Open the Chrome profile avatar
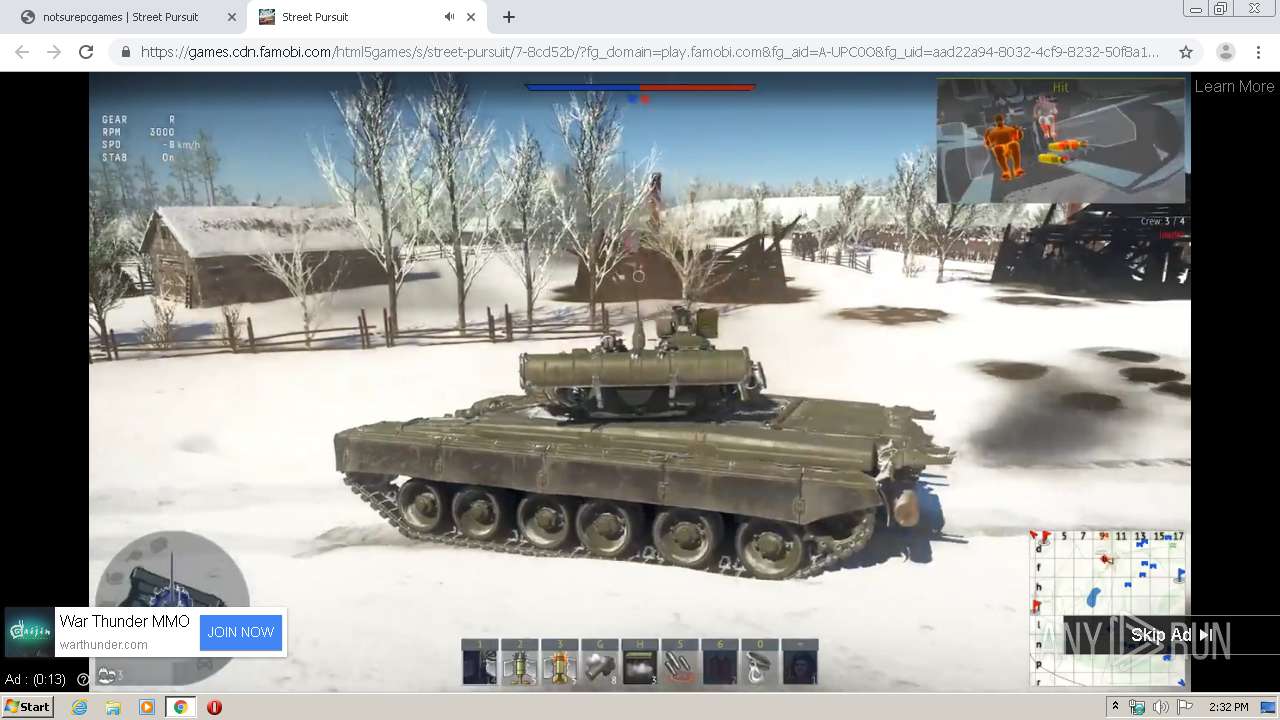Viewport: 1280px width, 720px height. click(x=1225, y=52)
